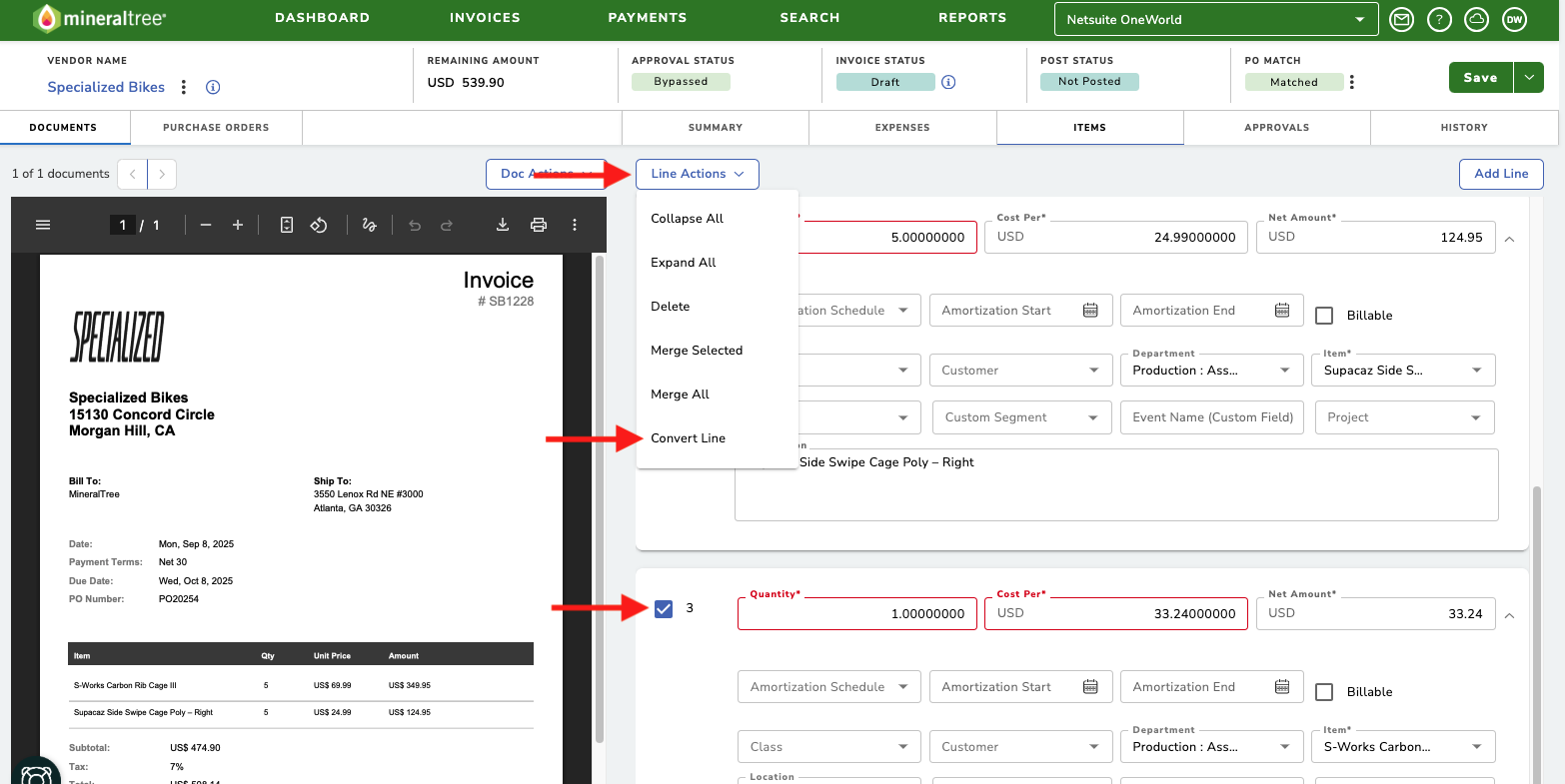Open the help question mark icon
This screenshot has height=784, width=1565.
1439,19
